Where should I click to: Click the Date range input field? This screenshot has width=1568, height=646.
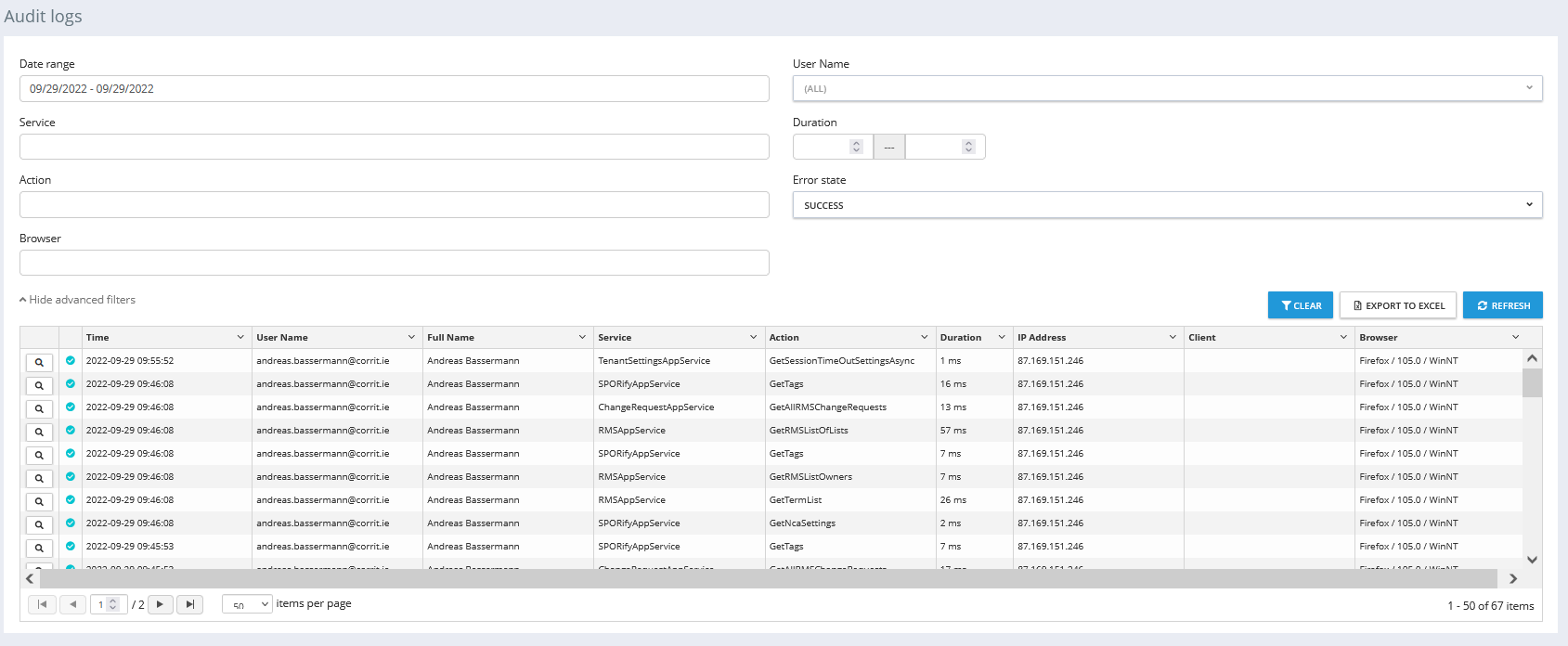tap(394, 89)
